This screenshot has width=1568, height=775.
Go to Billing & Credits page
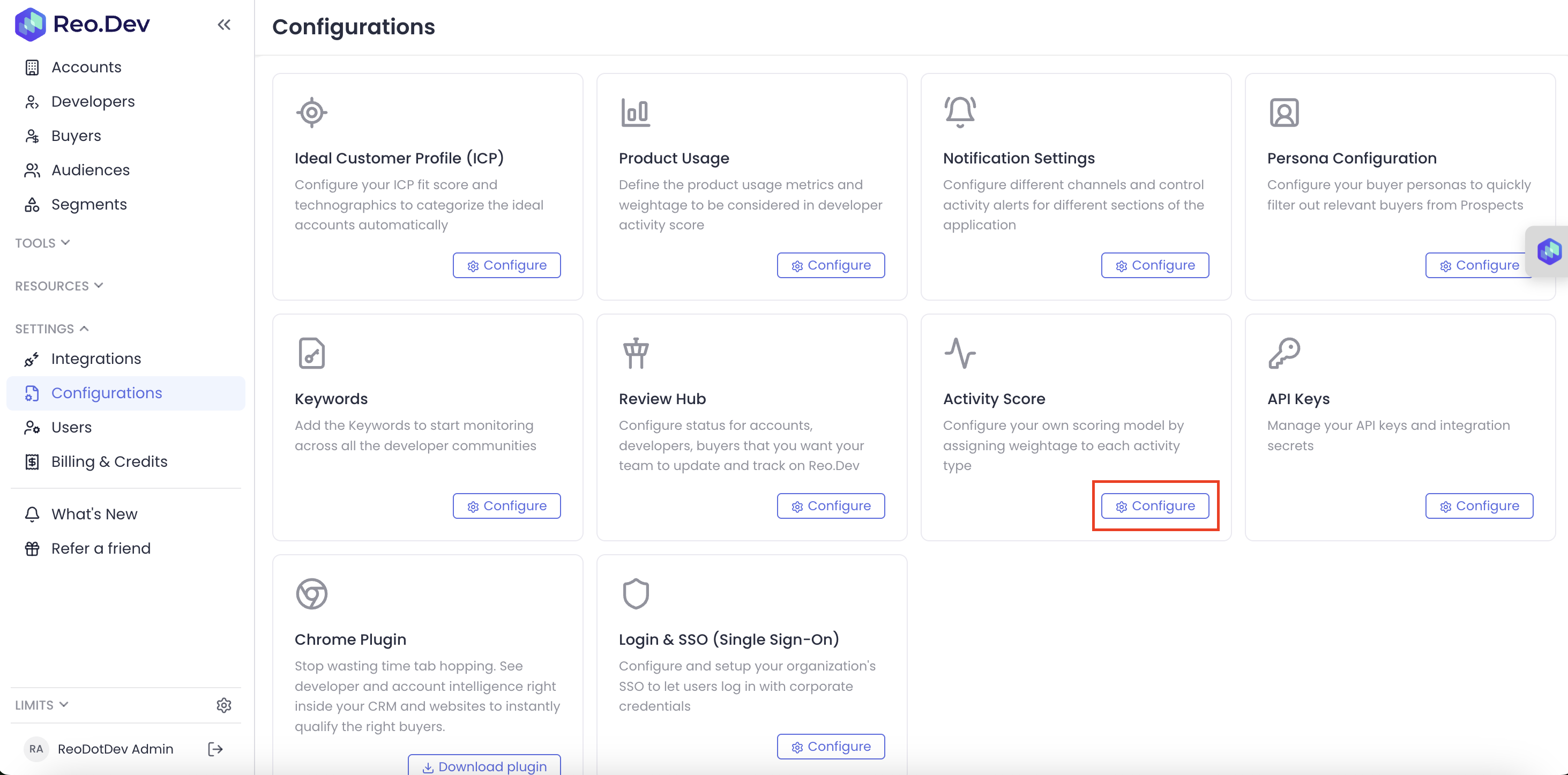[109, 461]
